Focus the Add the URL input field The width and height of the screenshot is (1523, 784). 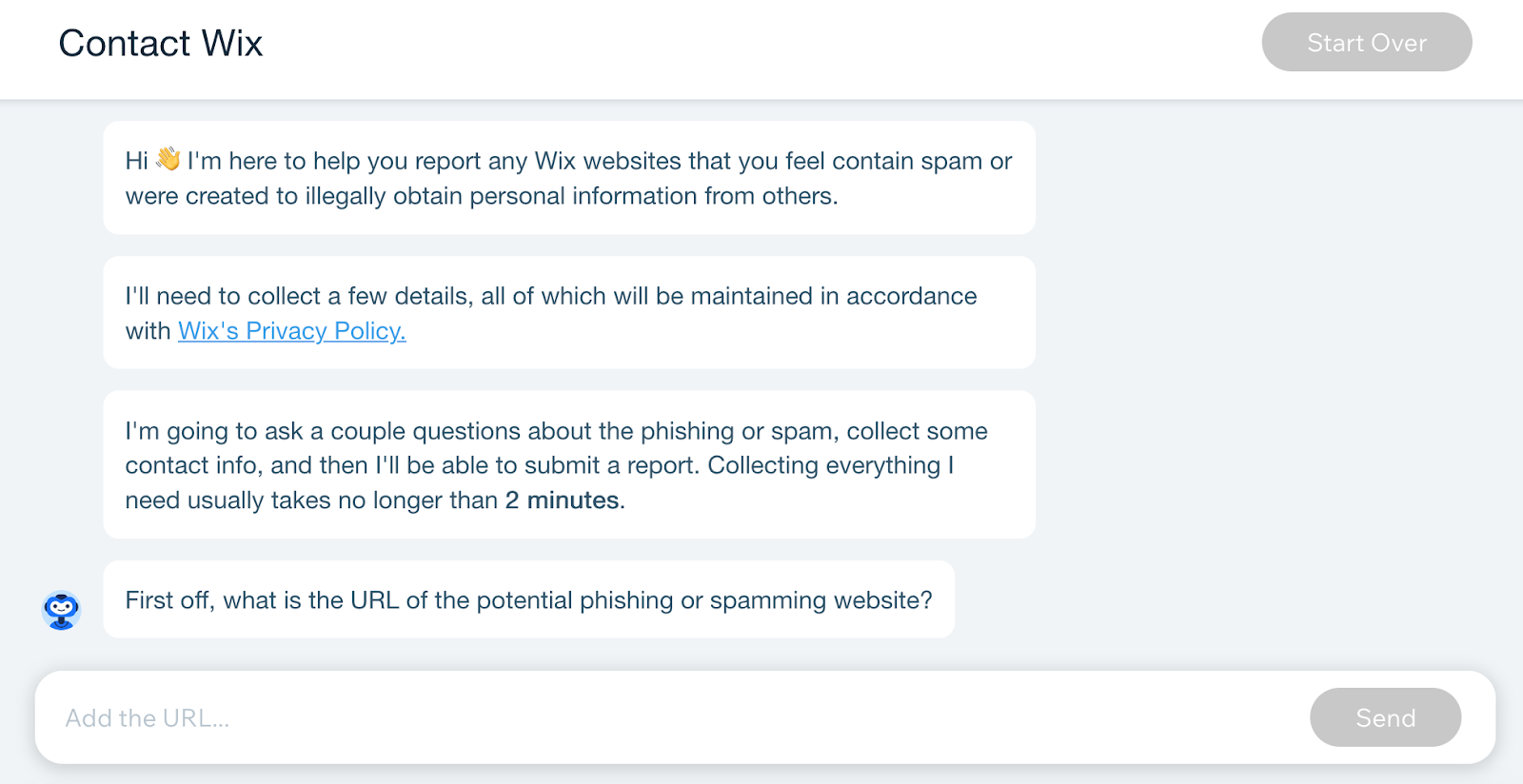click(666, 717)
